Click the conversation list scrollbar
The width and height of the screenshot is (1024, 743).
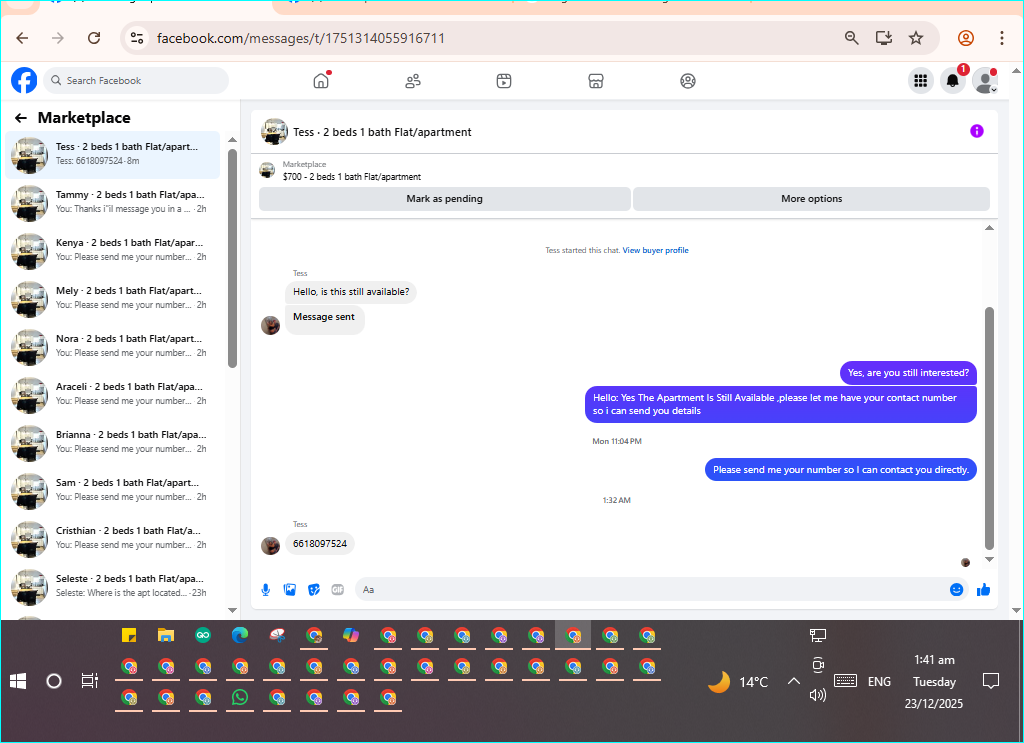pos(232,259)
